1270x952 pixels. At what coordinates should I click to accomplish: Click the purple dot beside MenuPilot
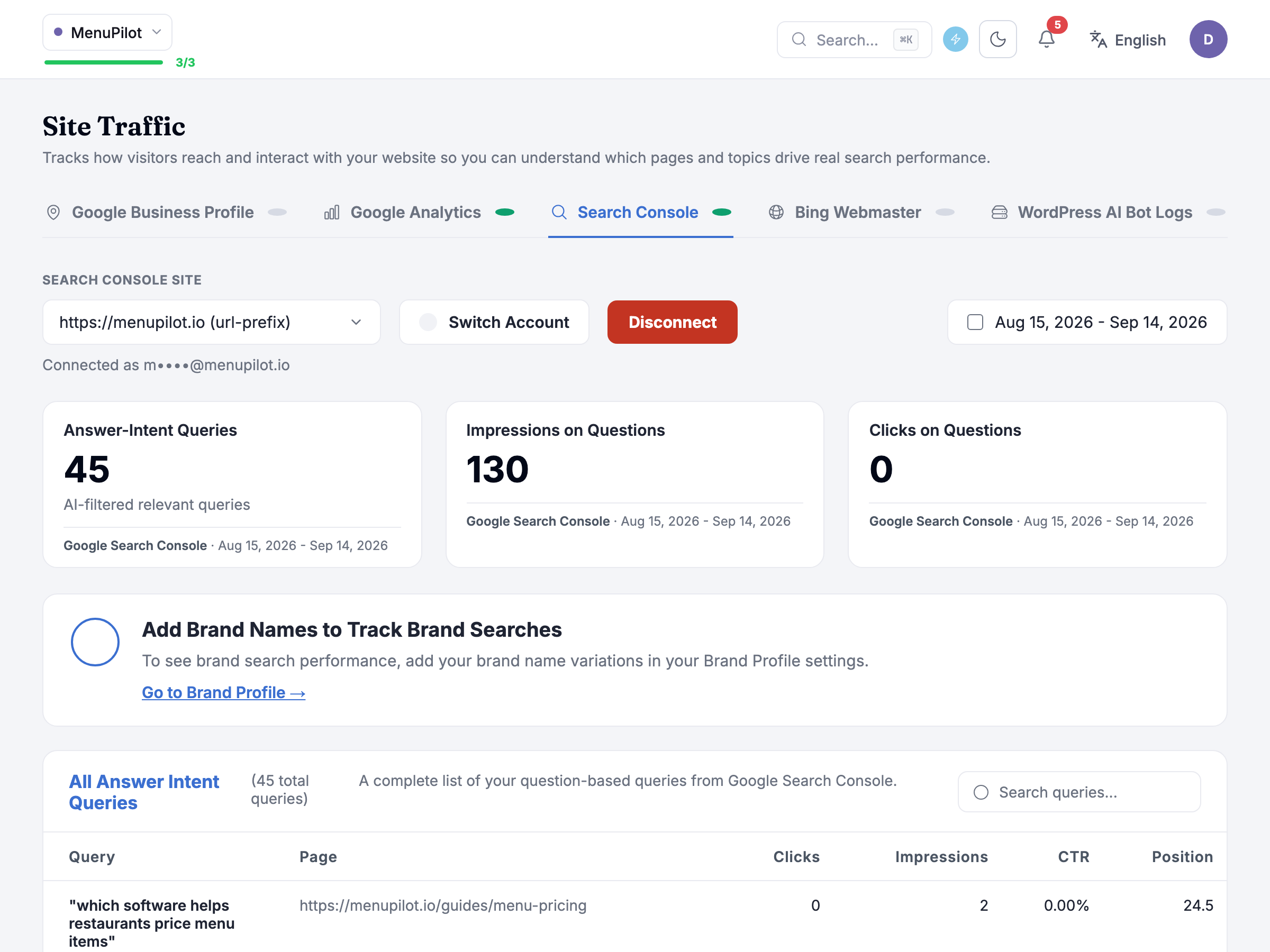(x=58, y=32)
